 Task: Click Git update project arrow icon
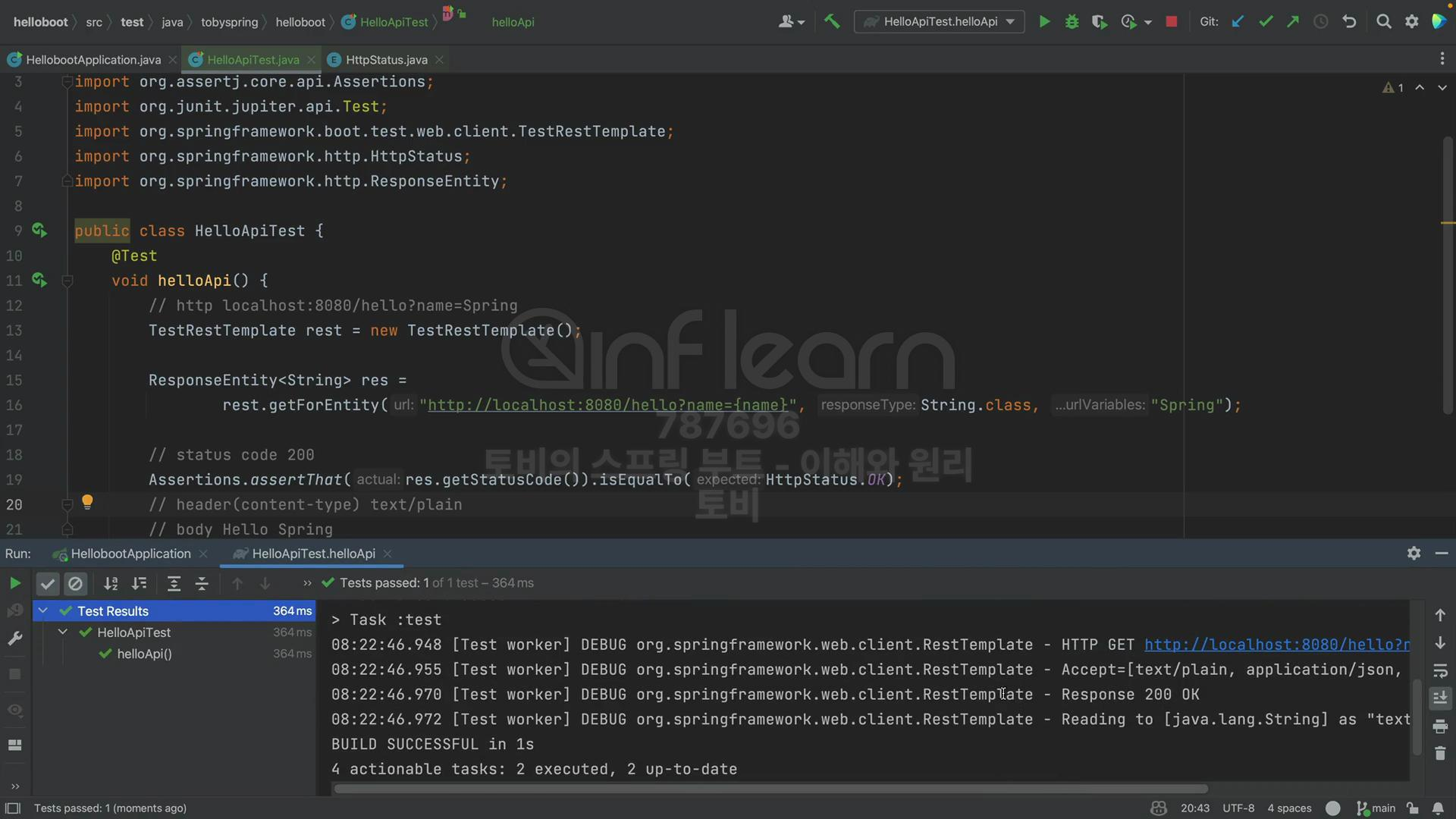(1238, 22)
